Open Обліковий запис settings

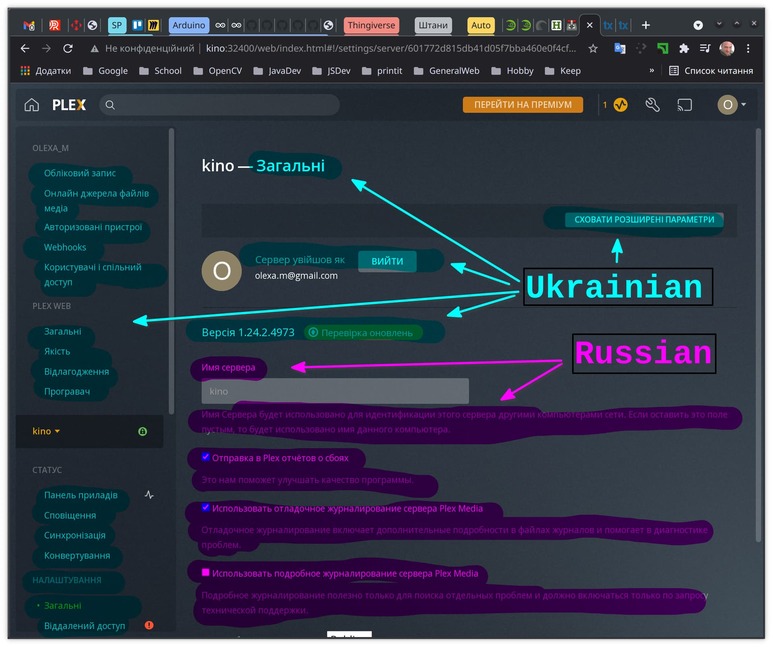(x=80, y=173)
